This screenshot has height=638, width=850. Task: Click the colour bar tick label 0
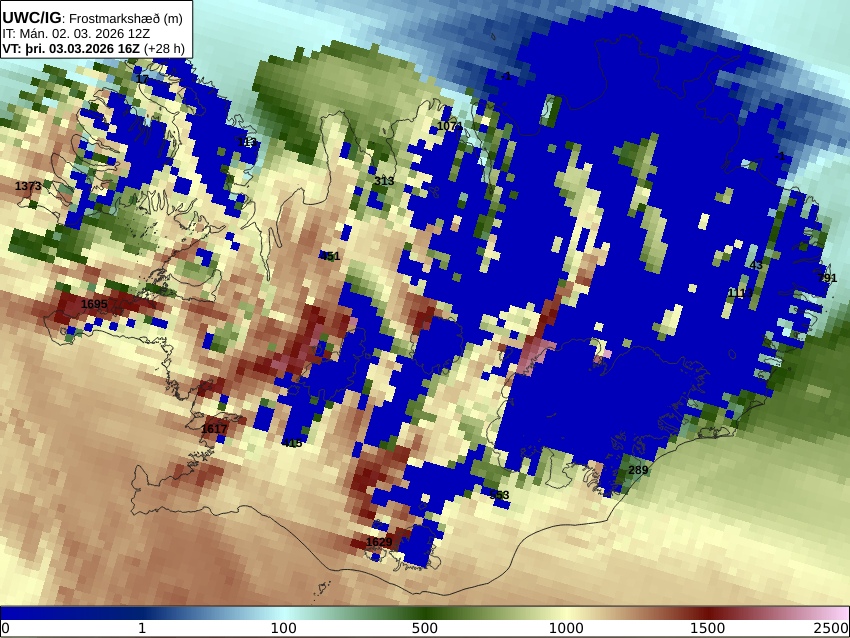[5, 628]
